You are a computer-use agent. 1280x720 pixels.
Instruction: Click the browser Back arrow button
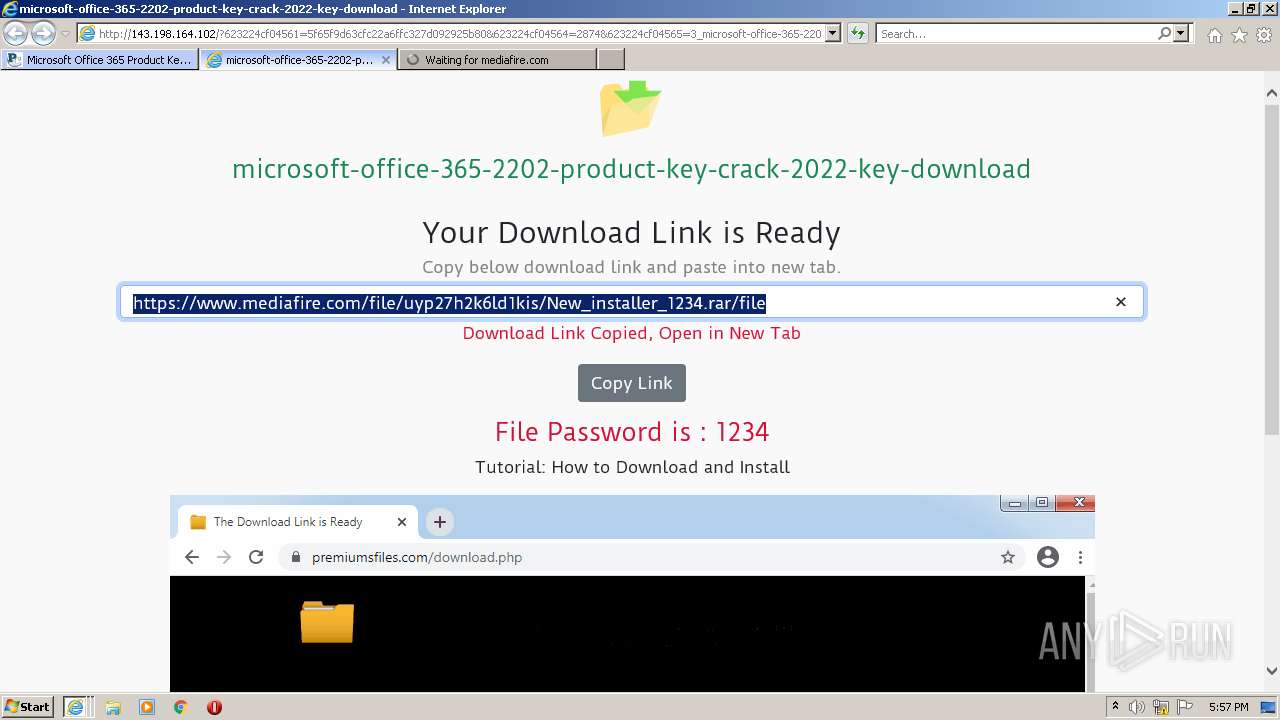coord(15,34)
